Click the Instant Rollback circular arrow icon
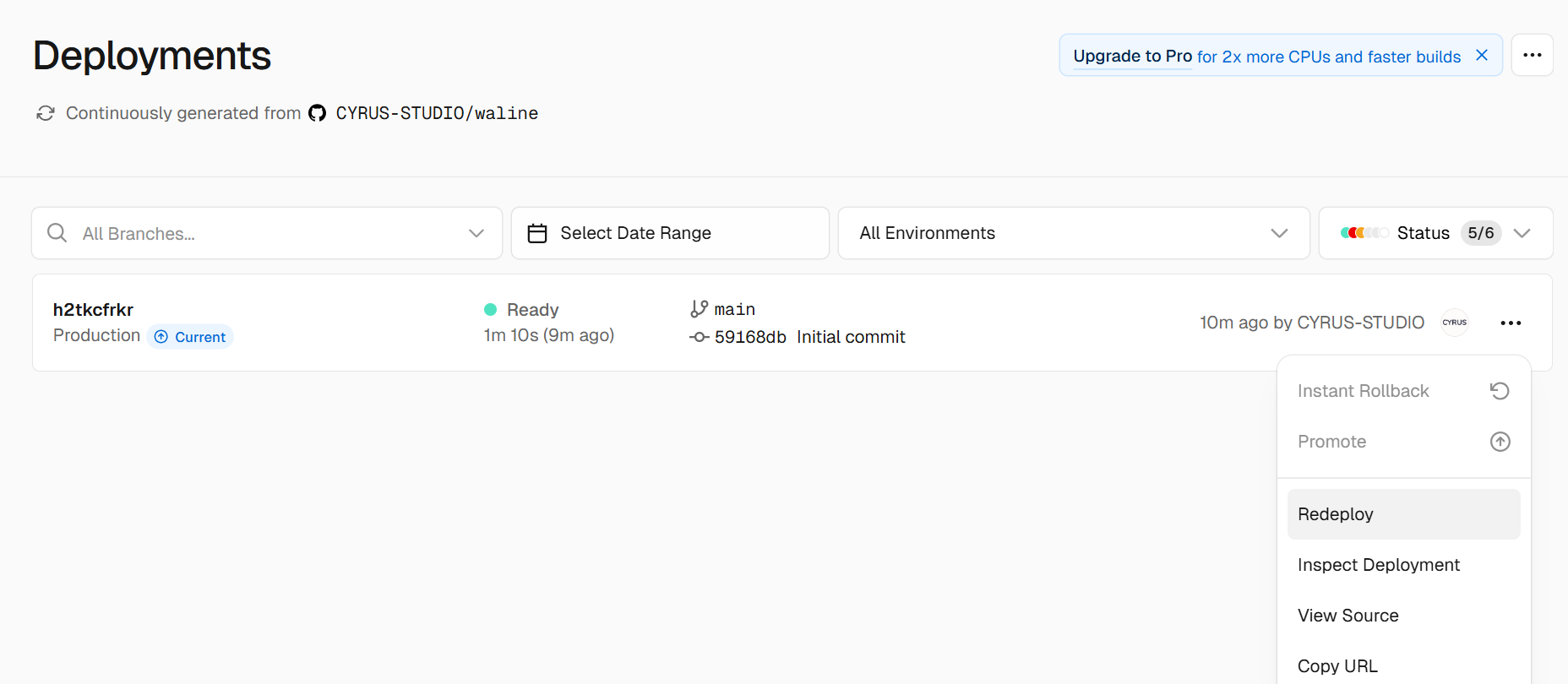The image size is (1568, 684). (1500, 391)
